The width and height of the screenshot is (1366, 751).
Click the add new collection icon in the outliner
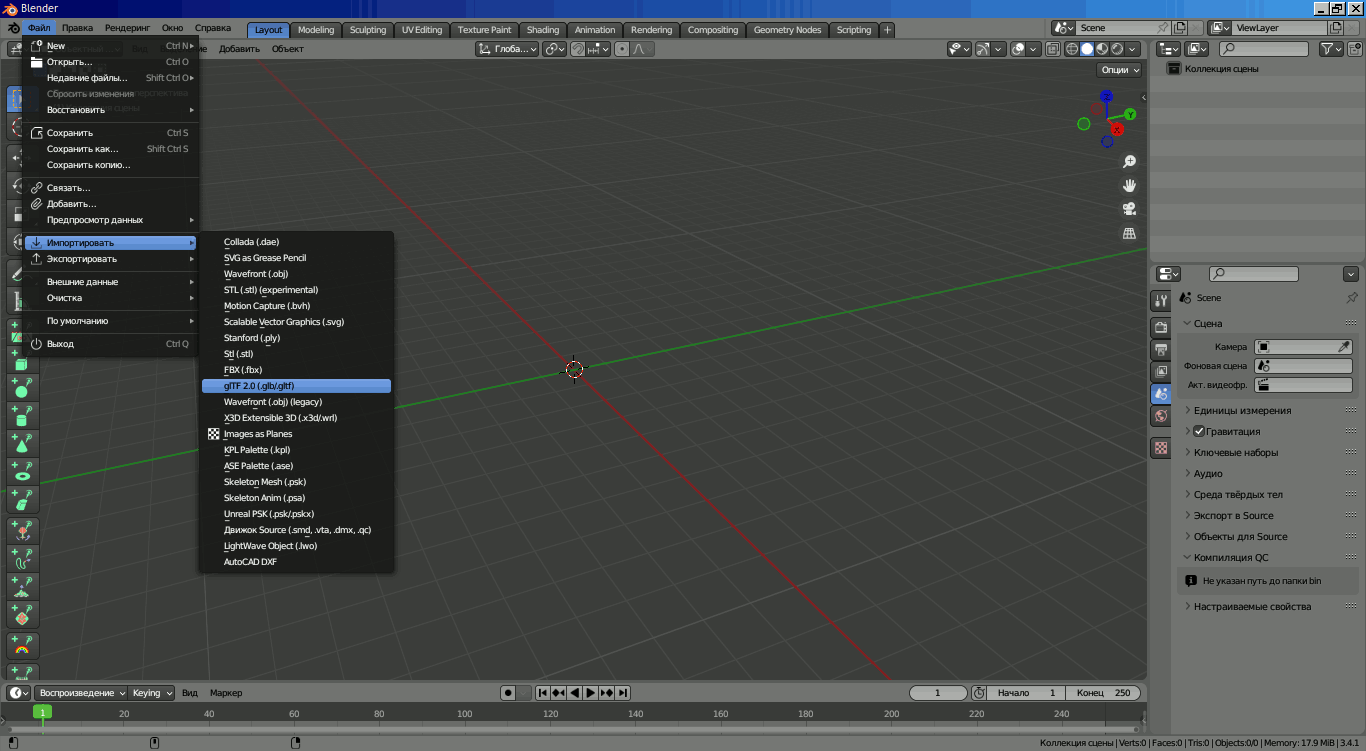[1356, 49]
